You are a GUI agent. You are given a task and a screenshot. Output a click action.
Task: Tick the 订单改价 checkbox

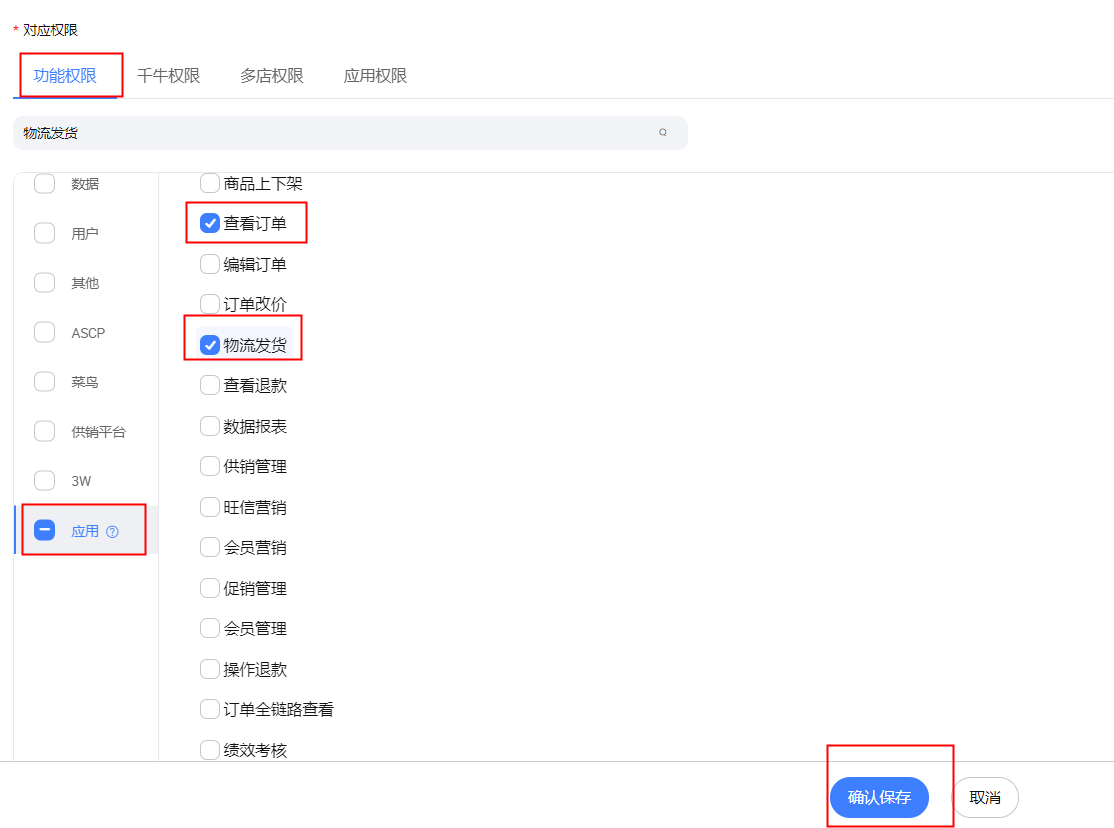(x=210, y=304)
